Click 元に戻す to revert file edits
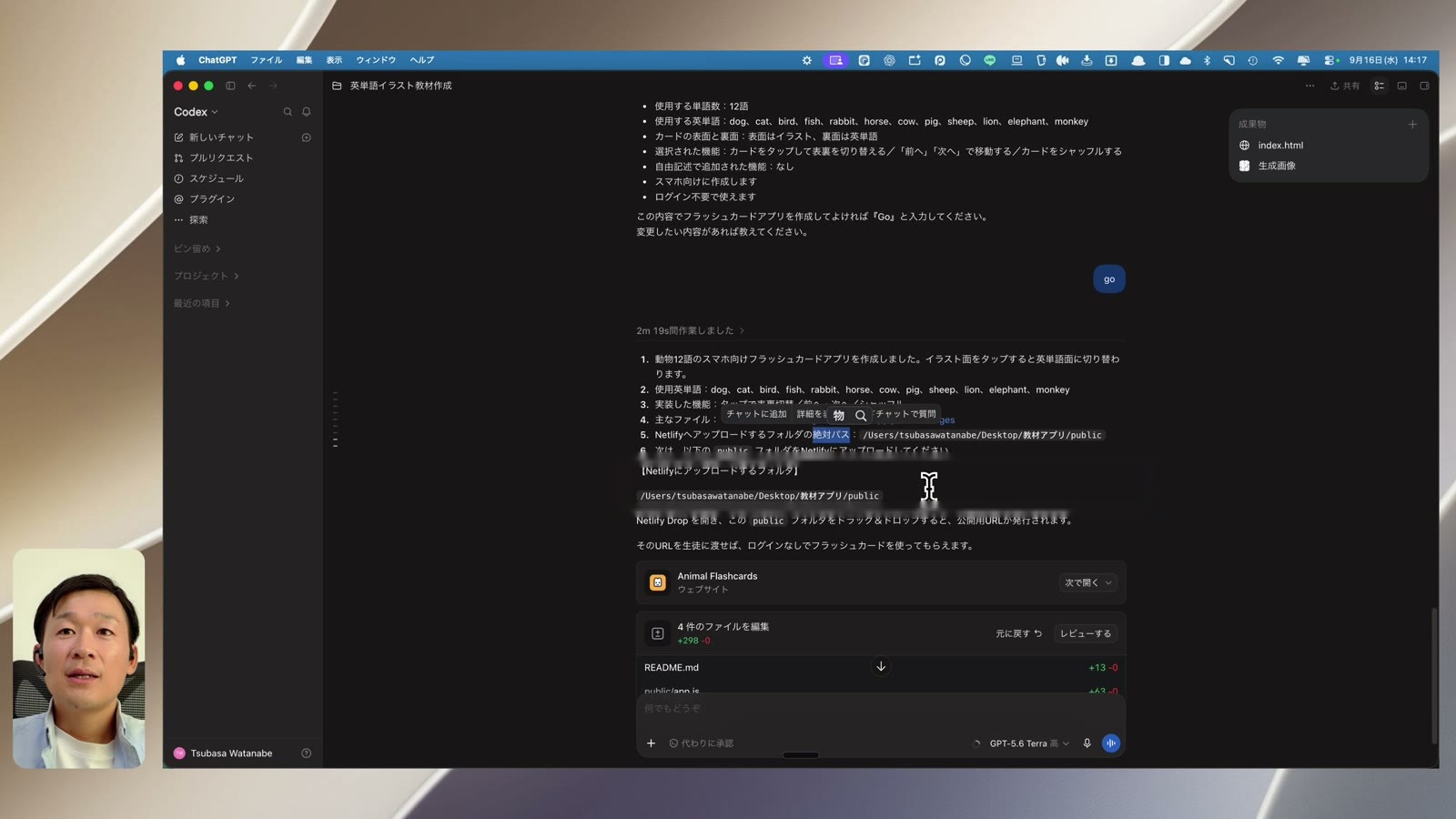1456x819 pixels. (x=1018, y=633)
